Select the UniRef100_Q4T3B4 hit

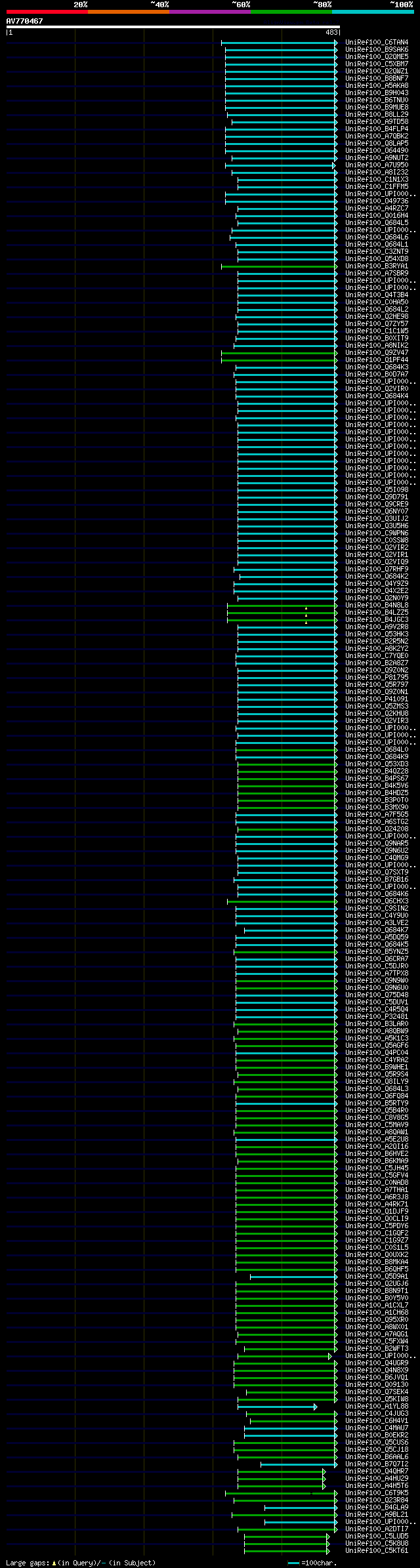(x=377, y=295)
